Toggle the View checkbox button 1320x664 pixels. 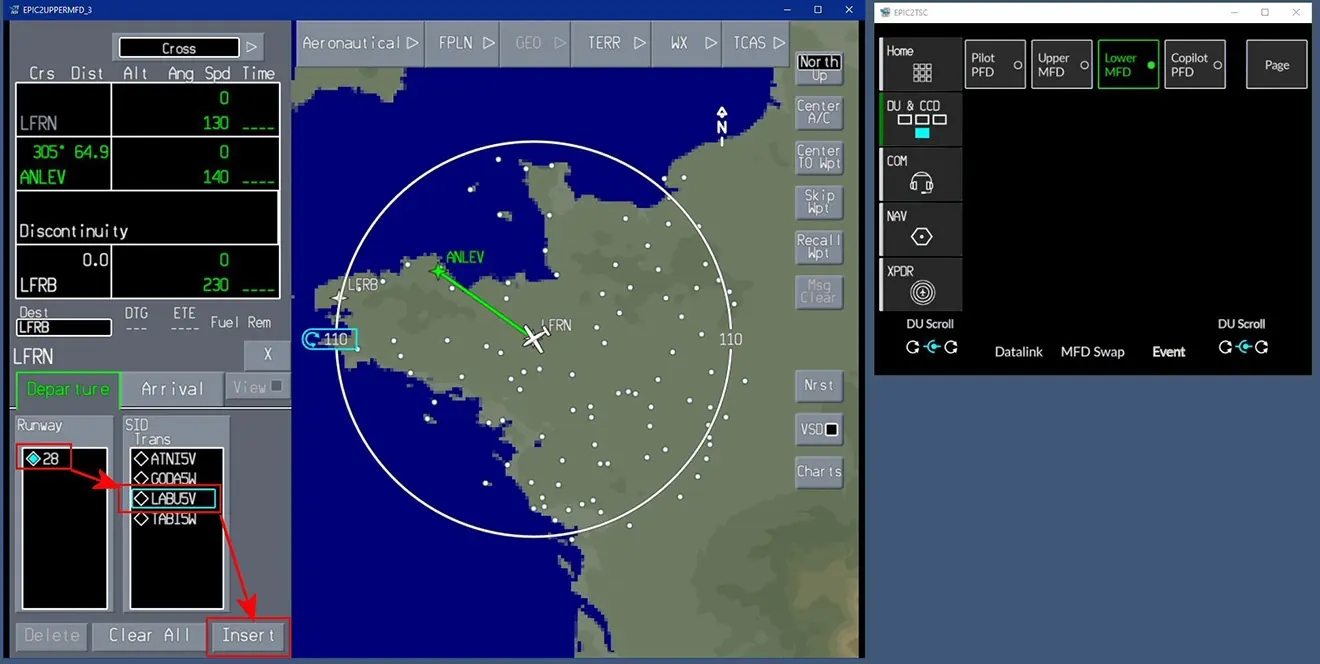(257, 387)
